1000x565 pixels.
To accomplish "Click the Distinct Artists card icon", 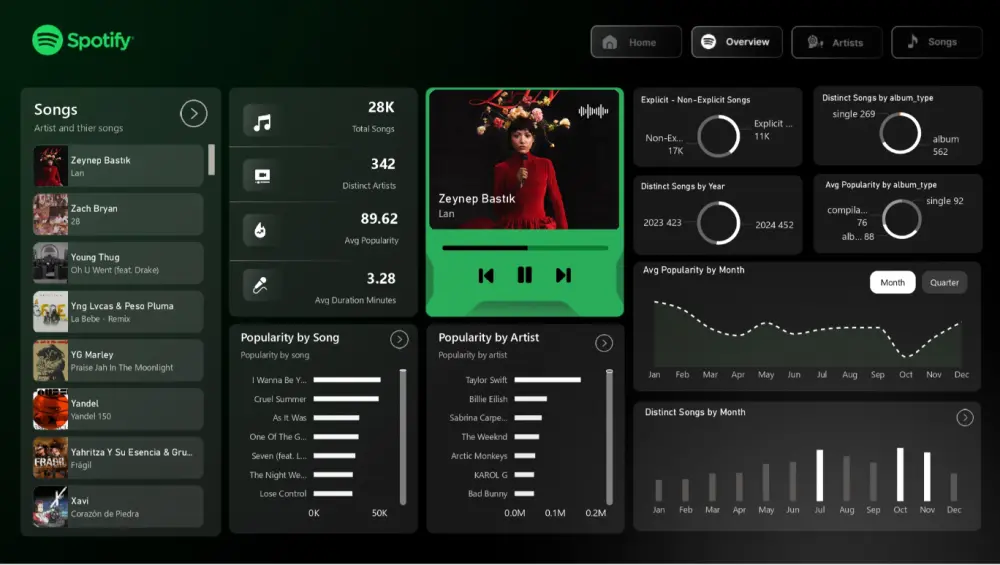I will (261, 175).
